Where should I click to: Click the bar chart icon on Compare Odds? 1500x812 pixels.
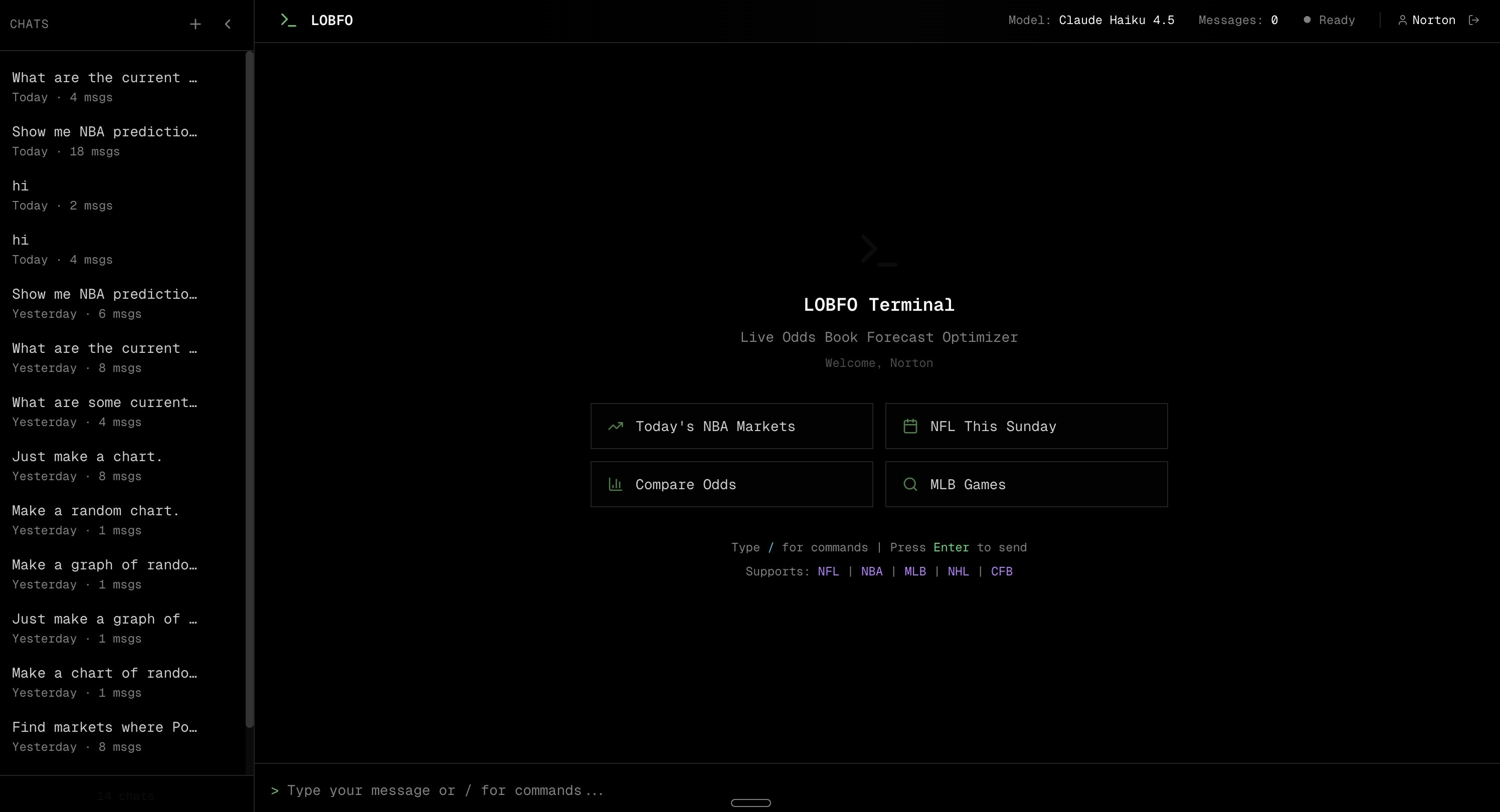[x=615, y=484]
